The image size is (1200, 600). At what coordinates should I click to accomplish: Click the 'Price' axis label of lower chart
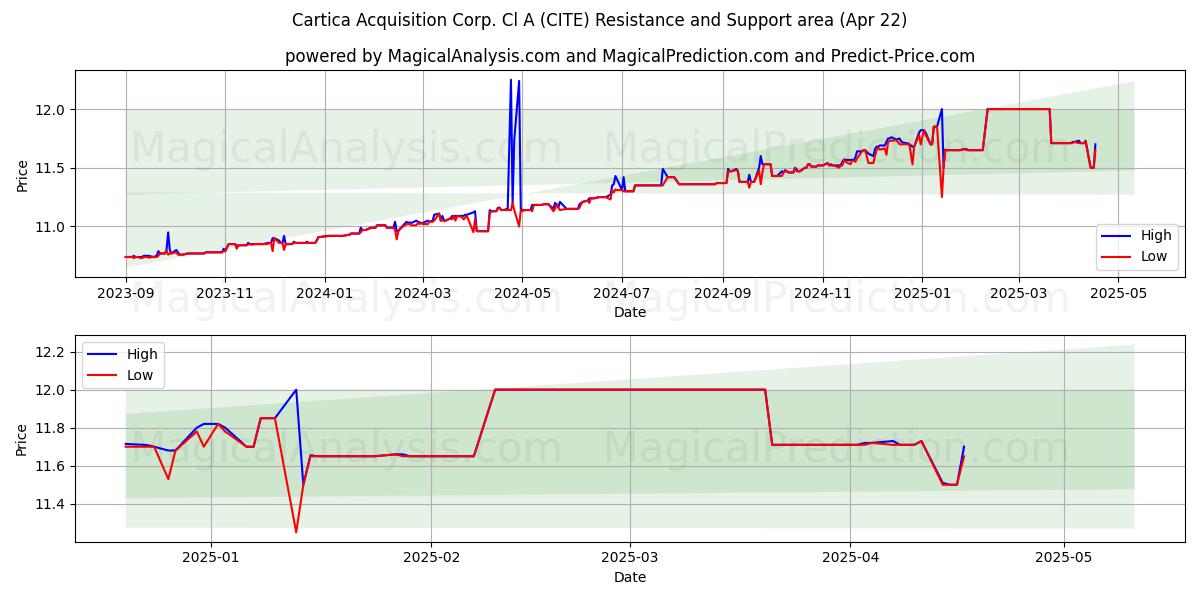click(x=22, y=438)
